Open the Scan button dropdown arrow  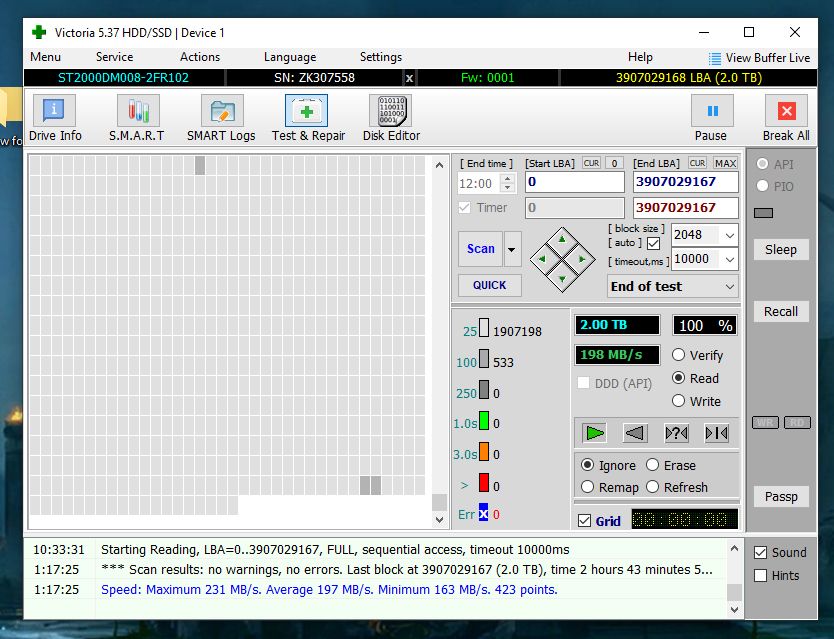coord(512,249)
